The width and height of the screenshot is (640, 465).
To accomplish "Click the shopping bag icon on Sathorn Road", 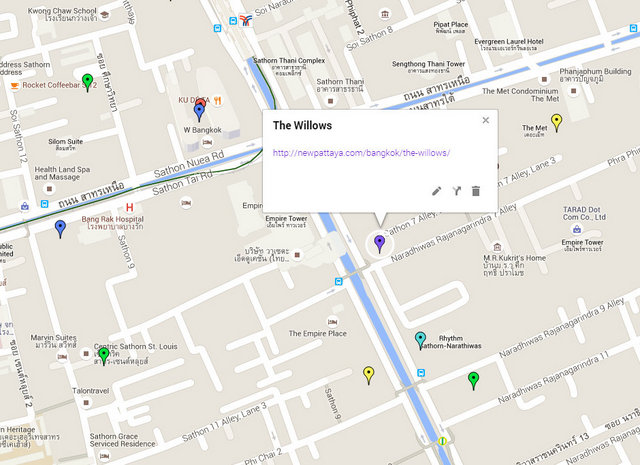I will click(x=25, y=206).
